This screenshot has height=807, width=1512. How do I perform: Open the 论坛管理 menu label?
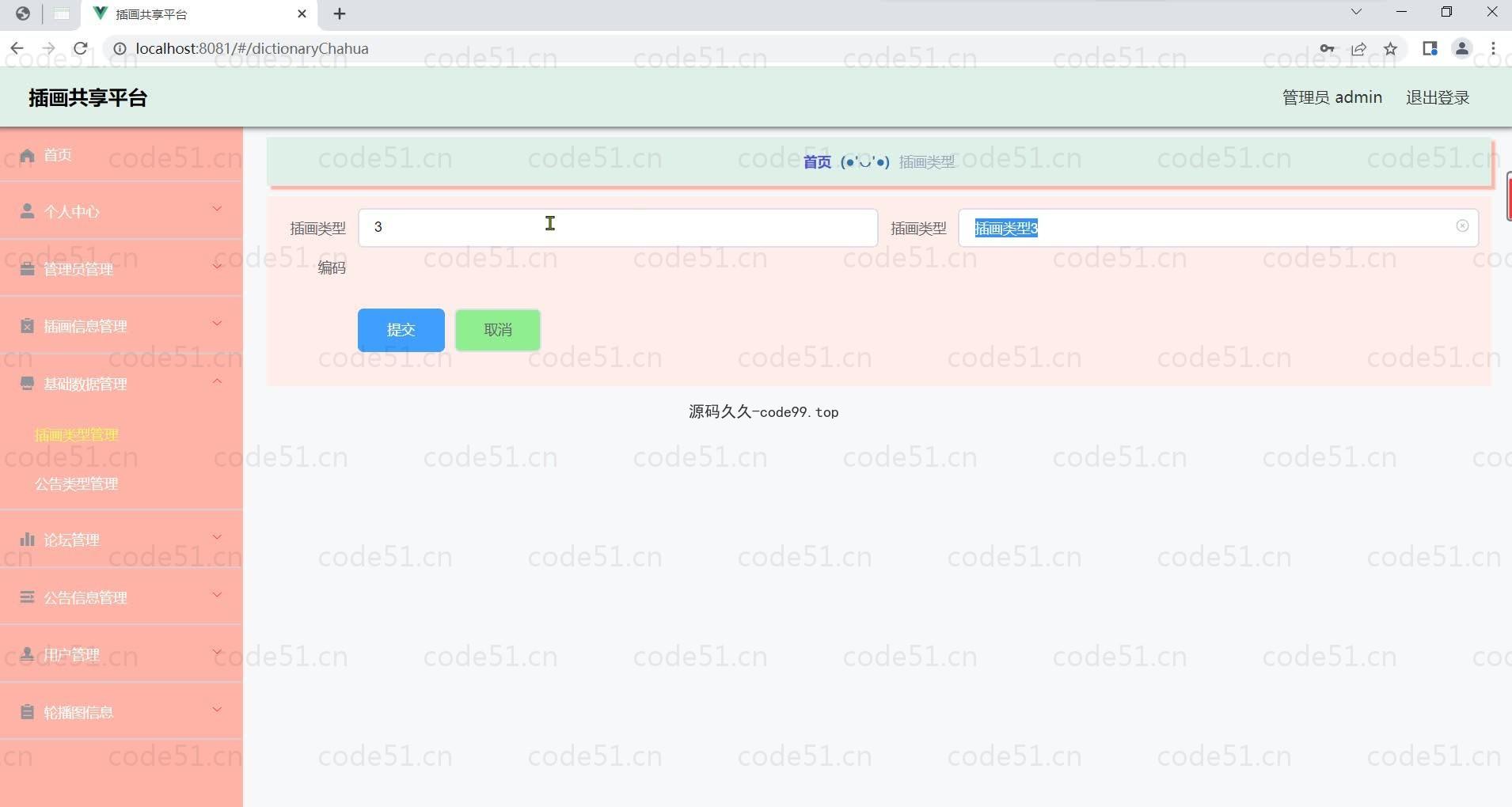71,540
